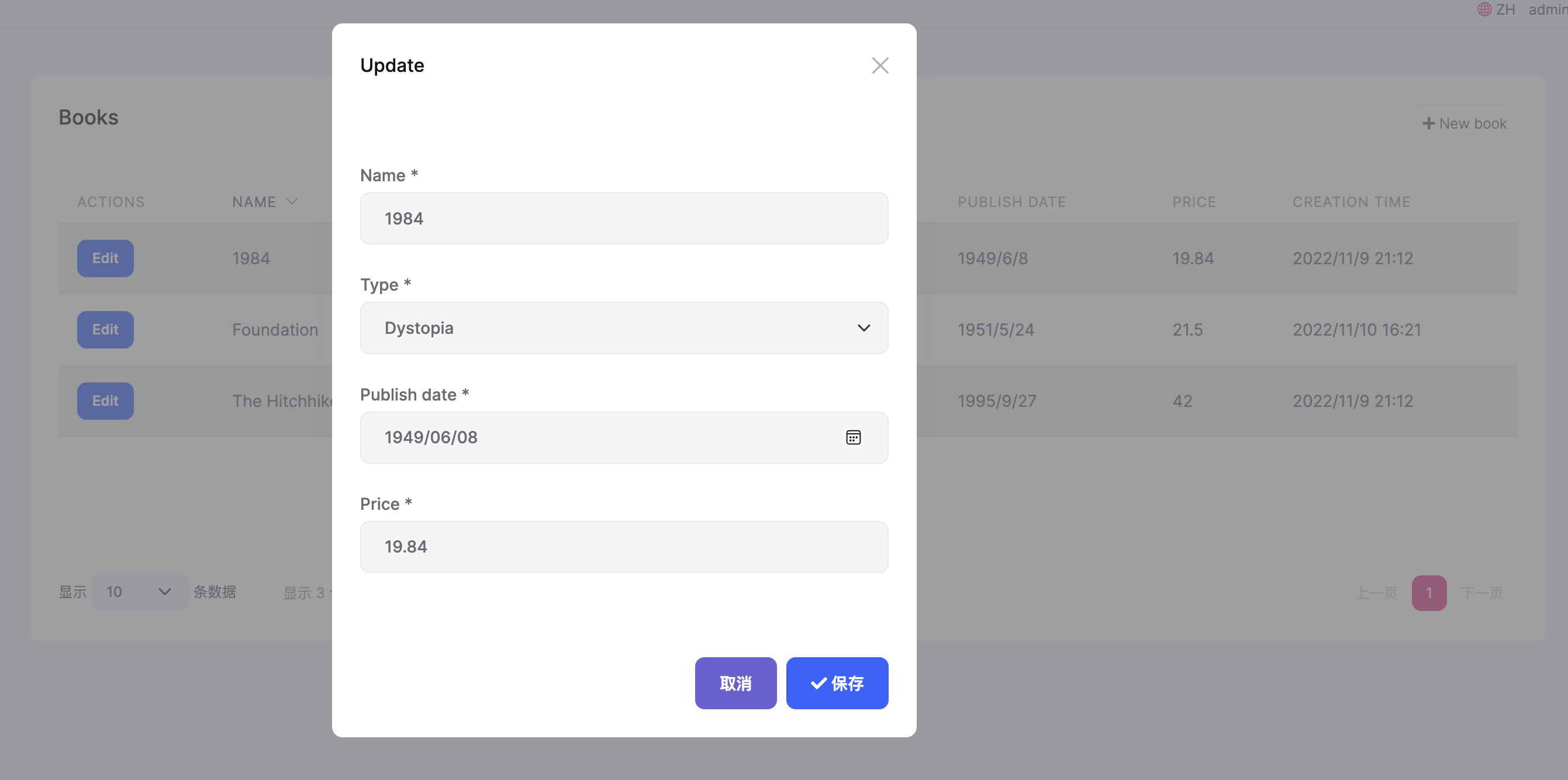This screenshot has height=780, width=1568.
Task: Open the calendar picker for Publish date
Action: click(854, 437)
